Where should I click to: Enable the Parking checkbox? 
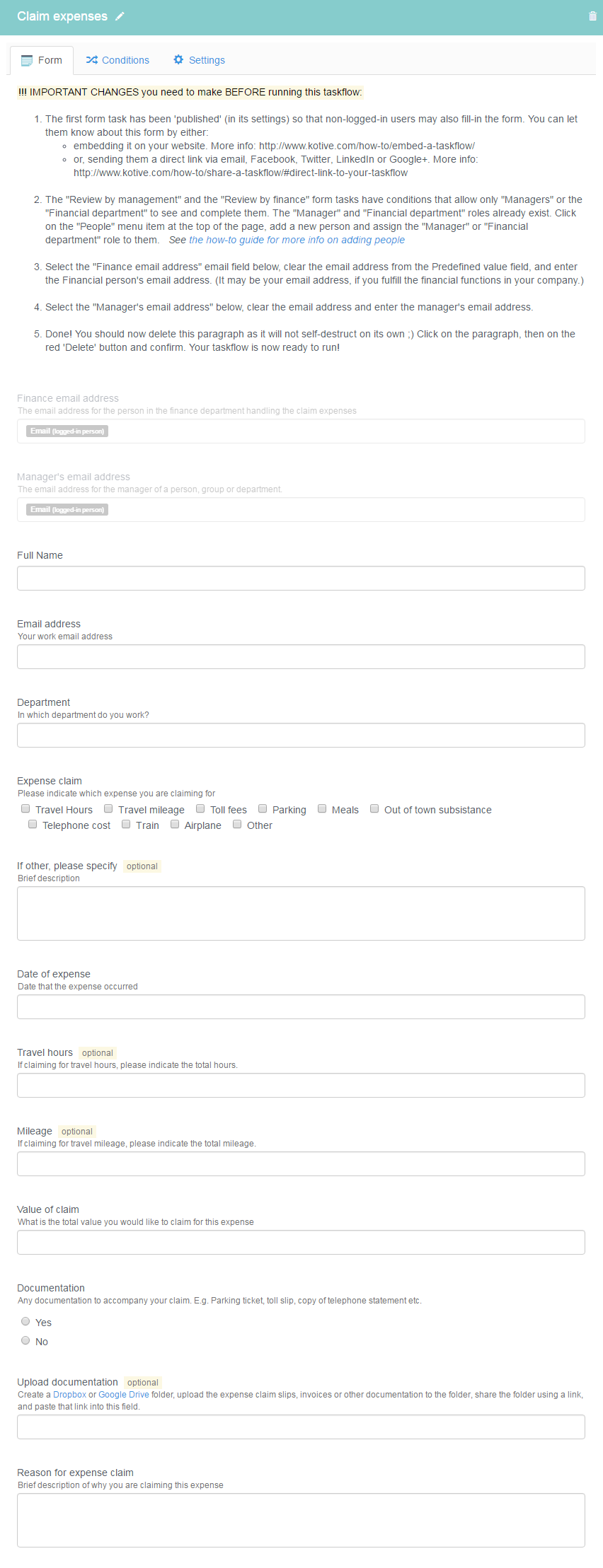pyautogui.click(x=263, y=808)
